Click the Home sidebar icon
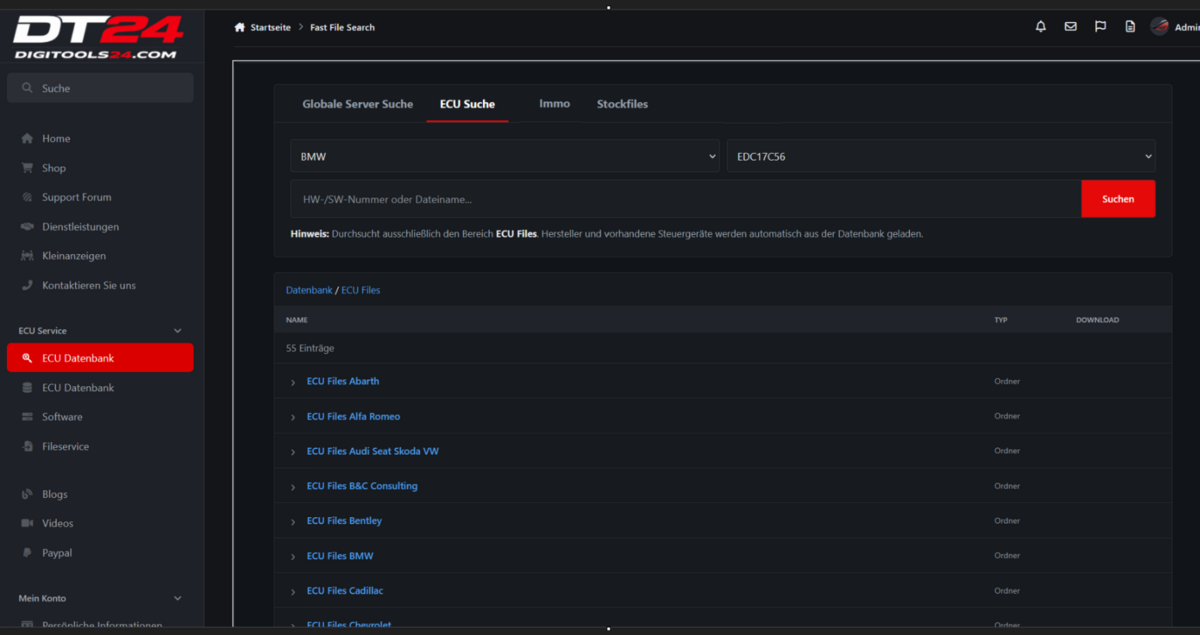 tap(27, 139)
